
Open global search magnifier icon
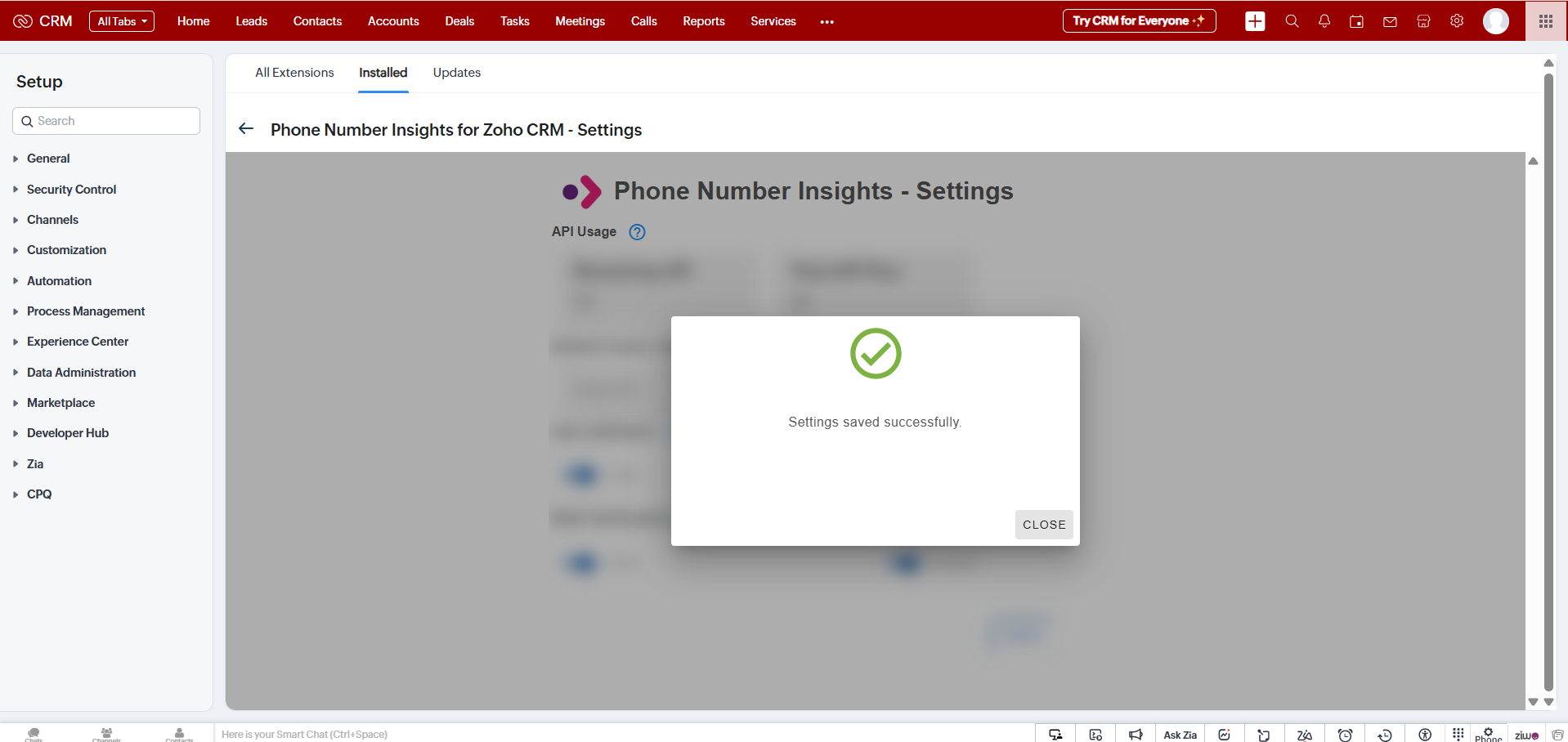click(1292, 21)
